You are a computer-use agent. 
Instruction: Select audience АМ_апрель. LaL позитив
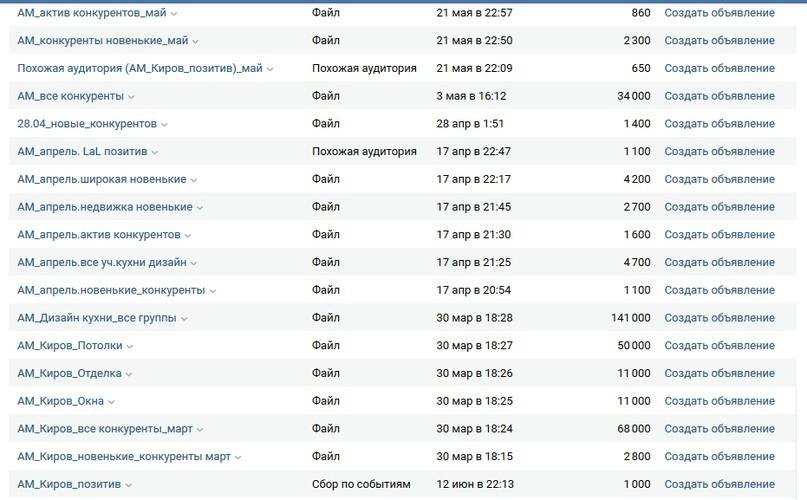pyautogui.click(x=82, y=152)
